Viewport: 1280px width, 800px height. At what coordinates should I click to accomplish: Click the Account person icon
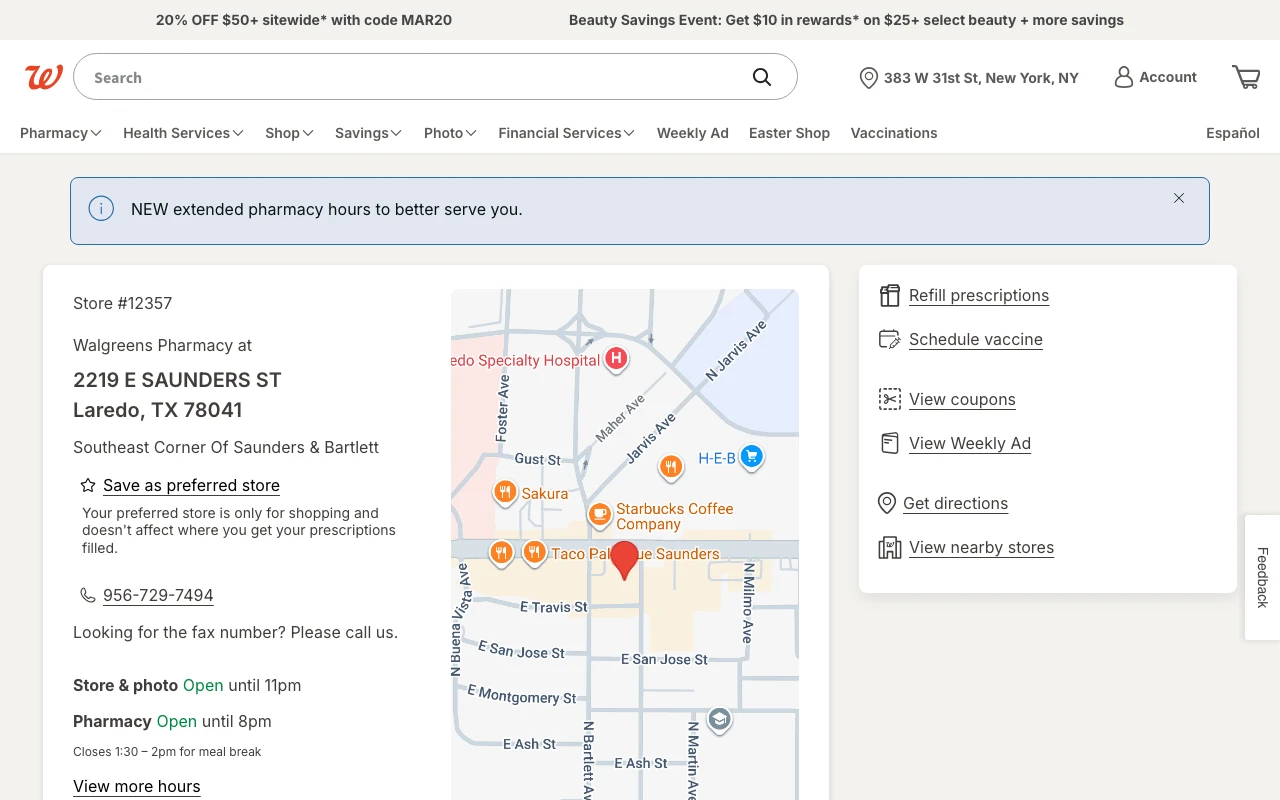coord(1124,77)
